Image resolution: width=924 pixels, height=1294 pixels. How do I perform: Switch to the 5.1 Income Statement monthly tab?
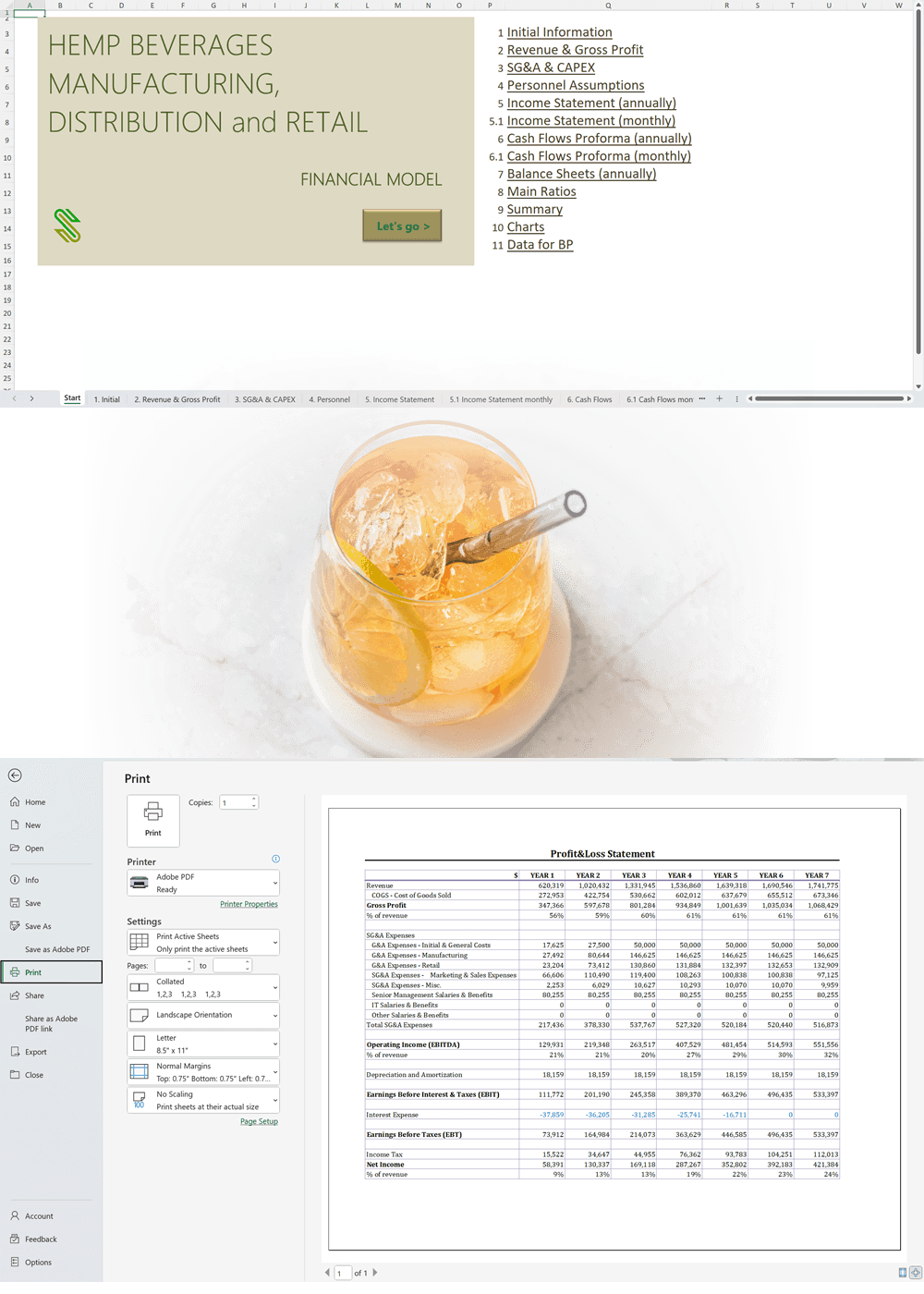pos(501,398)
